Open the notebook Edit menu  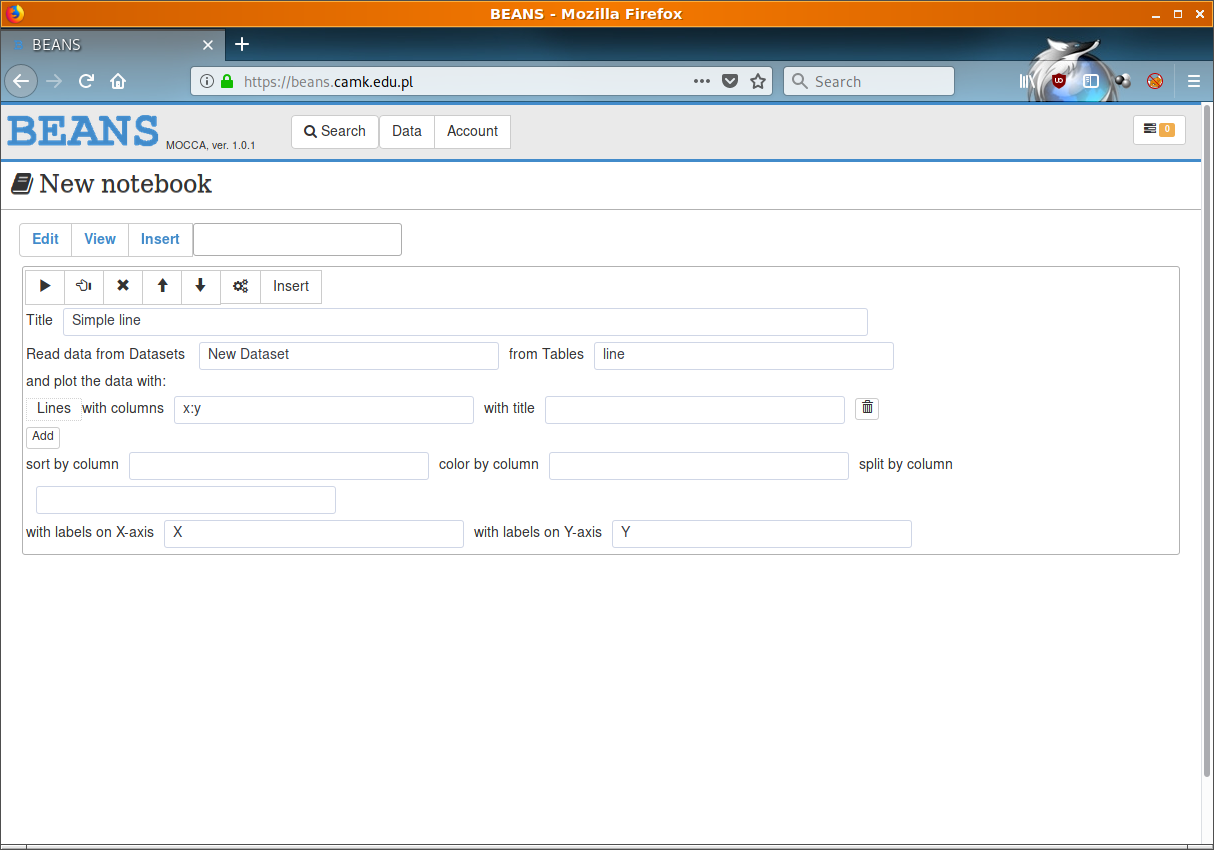tap(45, 239)
